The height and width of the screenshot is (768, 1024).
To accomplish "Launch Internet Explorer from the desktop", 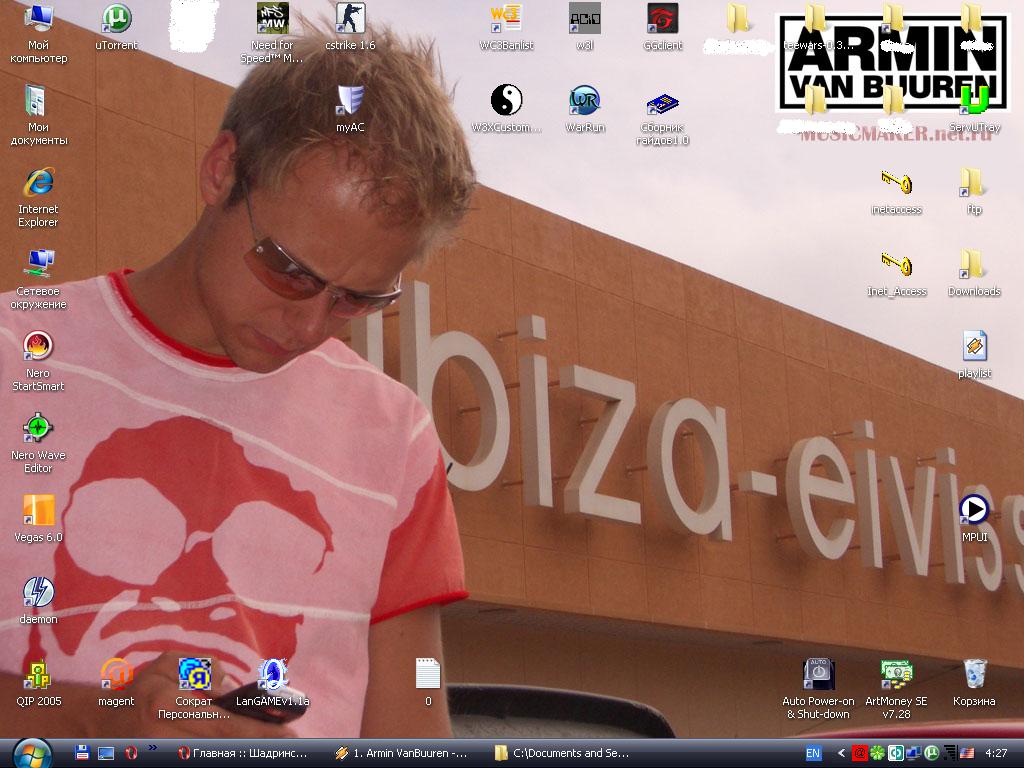I will [38, 198].
